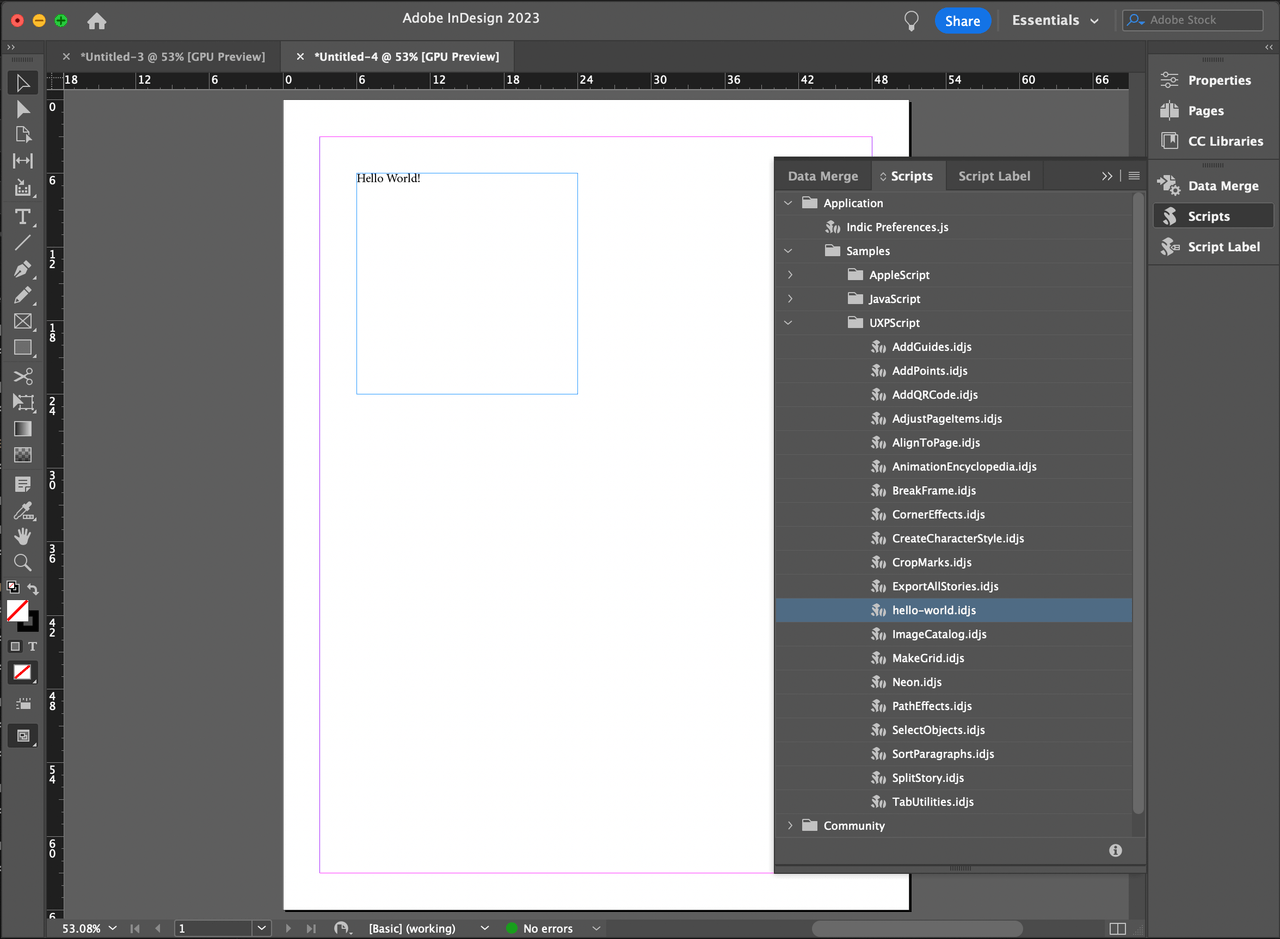Image resolution: width=1280 pixels, height=939 pixels.
Task: Select the Scripts panel tab
Action: pos(908,176)
